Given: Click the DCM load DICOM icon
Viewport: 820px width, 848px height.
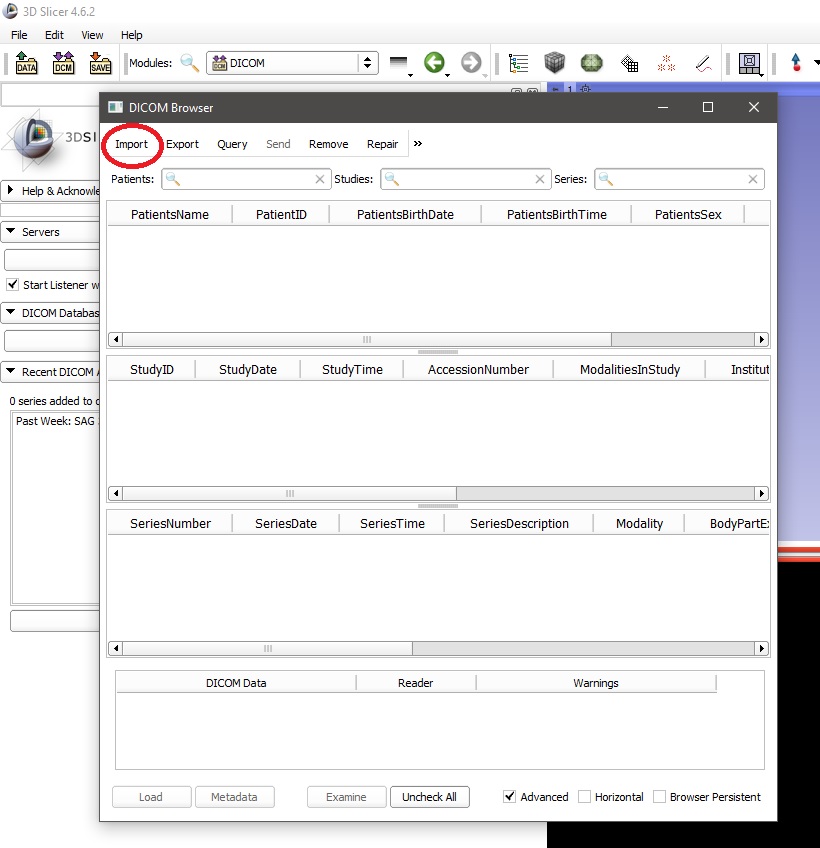Looking at the screenshot, I should click(x=63, y=64).
